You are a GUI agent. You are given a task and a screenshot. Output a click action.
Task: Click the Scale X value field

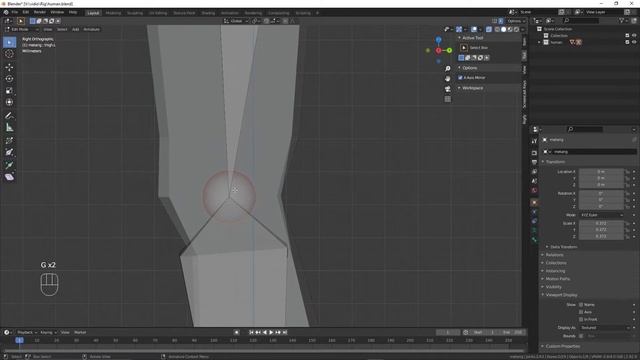(601, 224)
